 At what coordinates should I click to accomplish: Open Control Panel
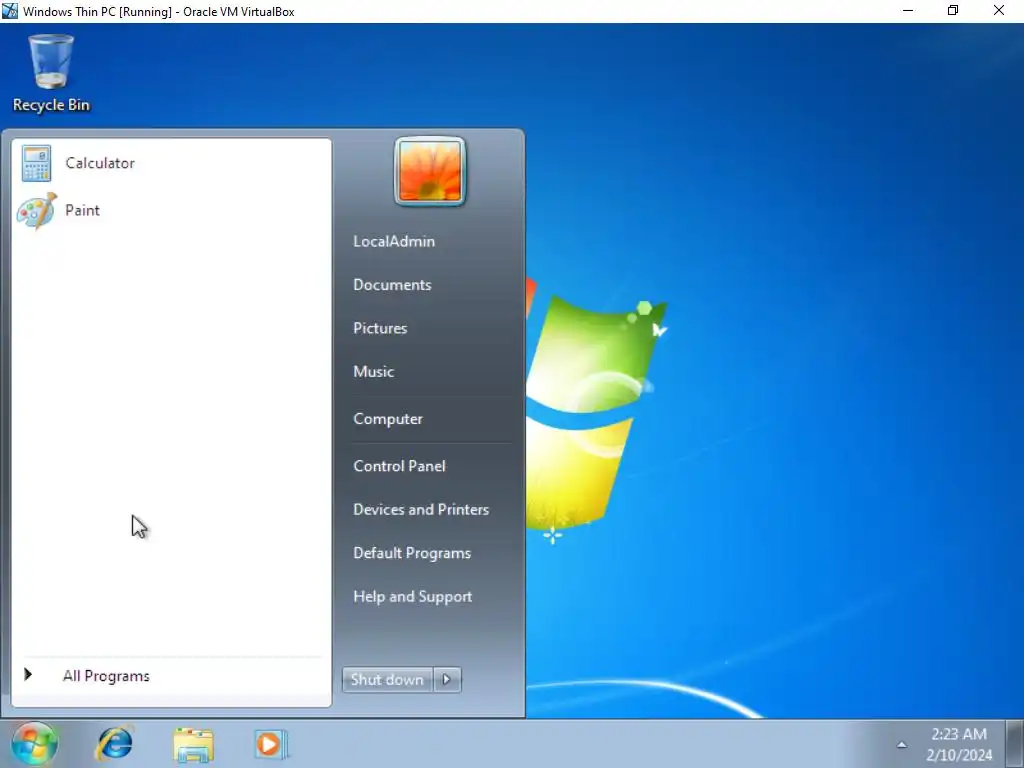click(x=399, y=466)
